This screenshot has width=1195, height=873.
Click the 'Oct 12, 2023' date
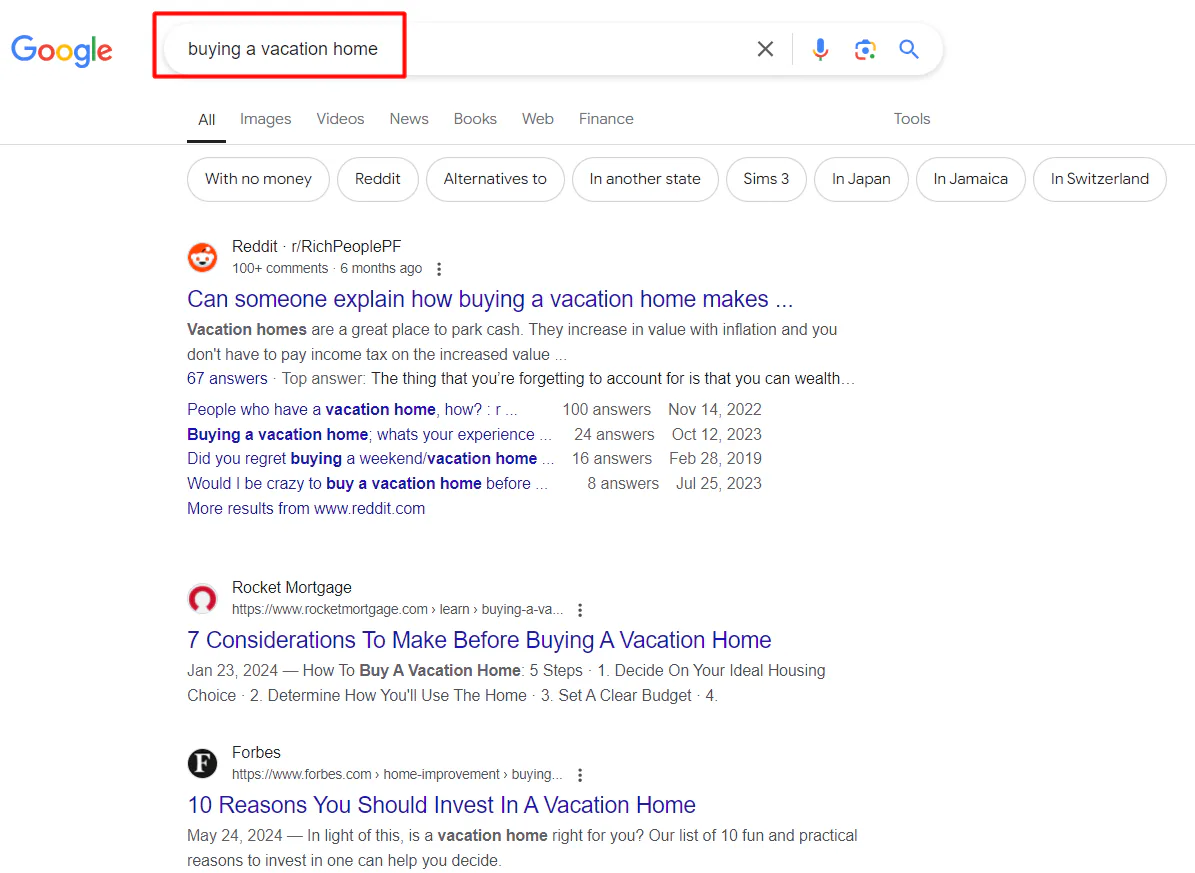(716, 435)
